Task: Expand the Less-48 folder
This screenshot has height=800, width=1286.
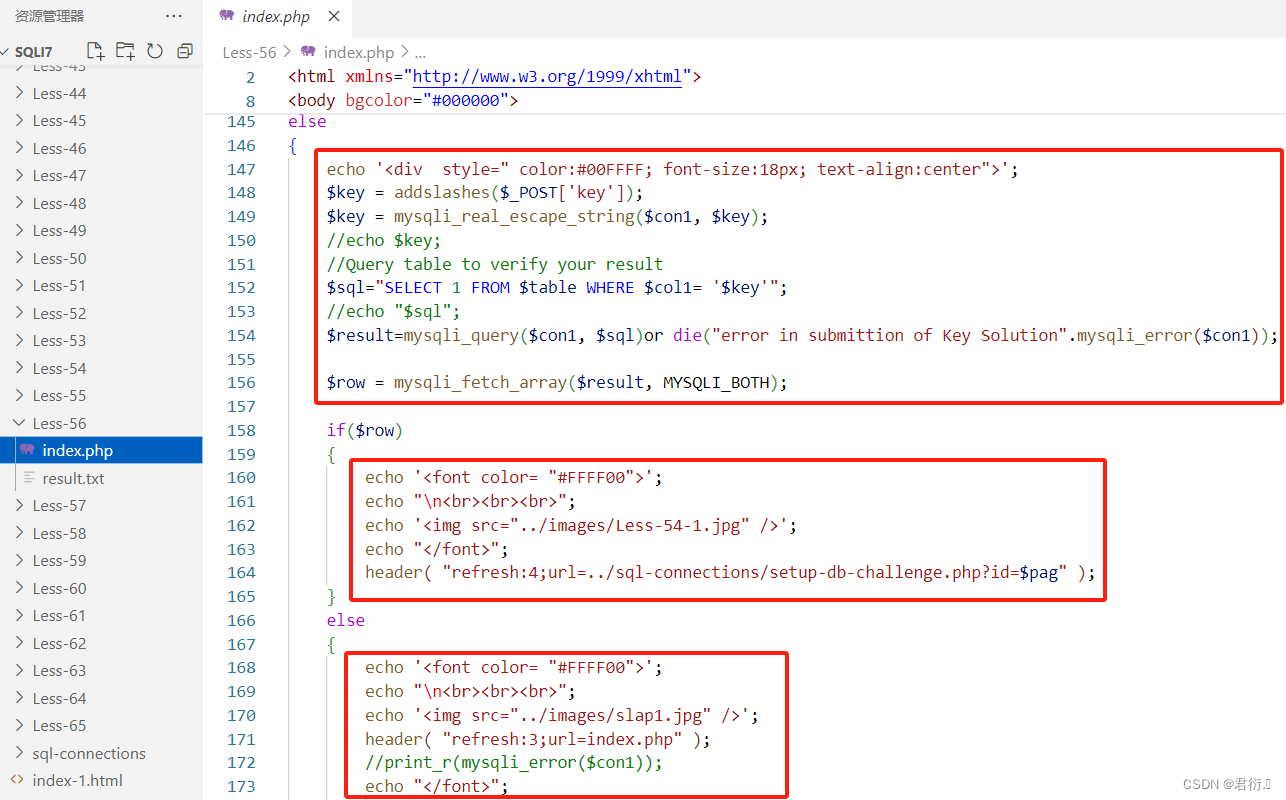Action: coord(101,203)
